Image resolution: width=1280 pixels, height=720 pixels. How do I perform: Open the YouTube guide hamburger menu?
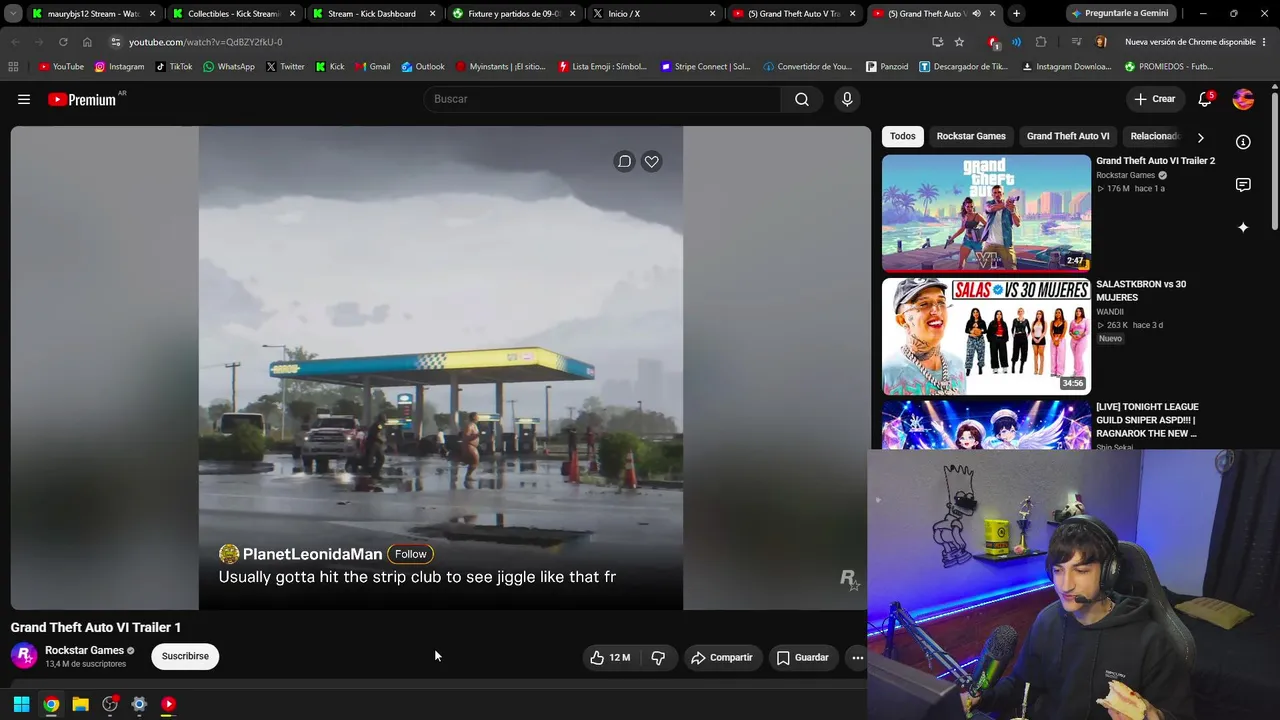(24, 99)
